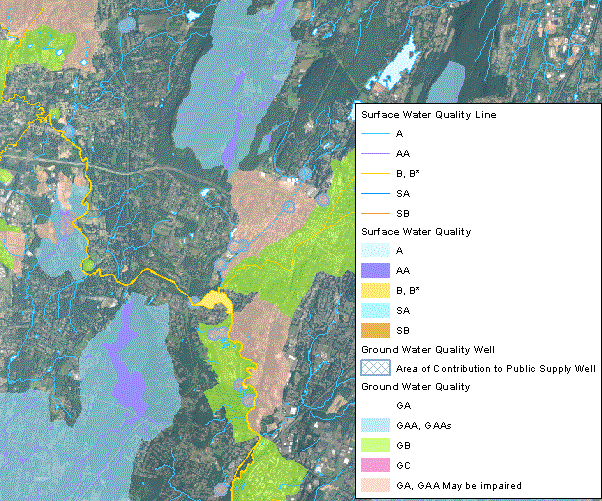
Task: Click the 'Surface Water Quality' area heading
Action: click(x=416, y=232)
